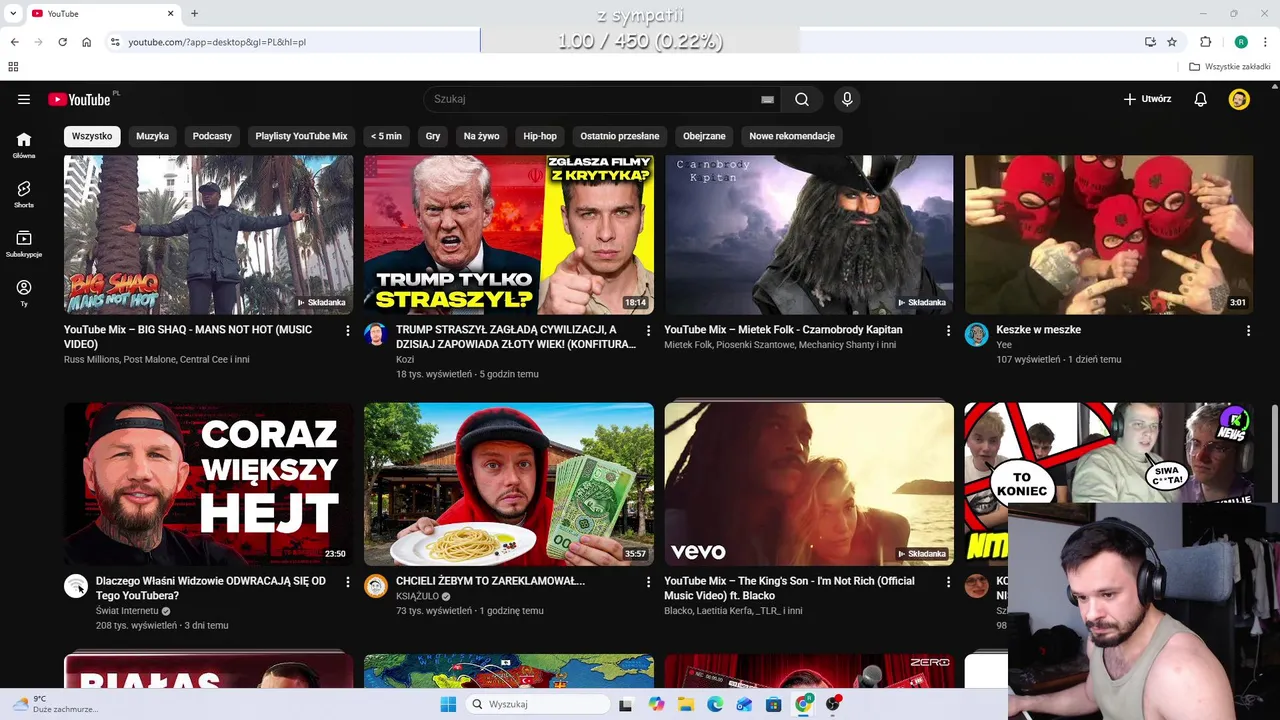Open the Chrome extensions puzzle icon

click(x=1205, y=42)
